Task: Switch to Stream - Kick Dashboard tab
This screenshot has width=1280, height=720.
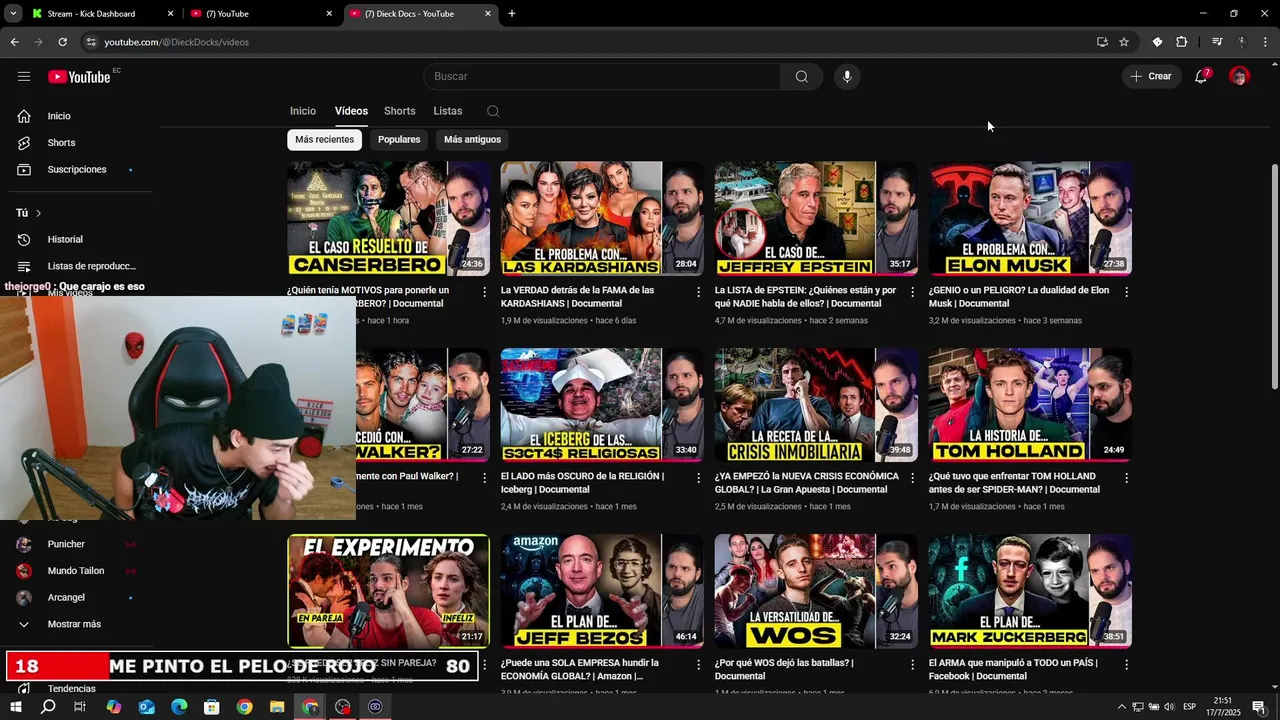Action: point(102,14)
